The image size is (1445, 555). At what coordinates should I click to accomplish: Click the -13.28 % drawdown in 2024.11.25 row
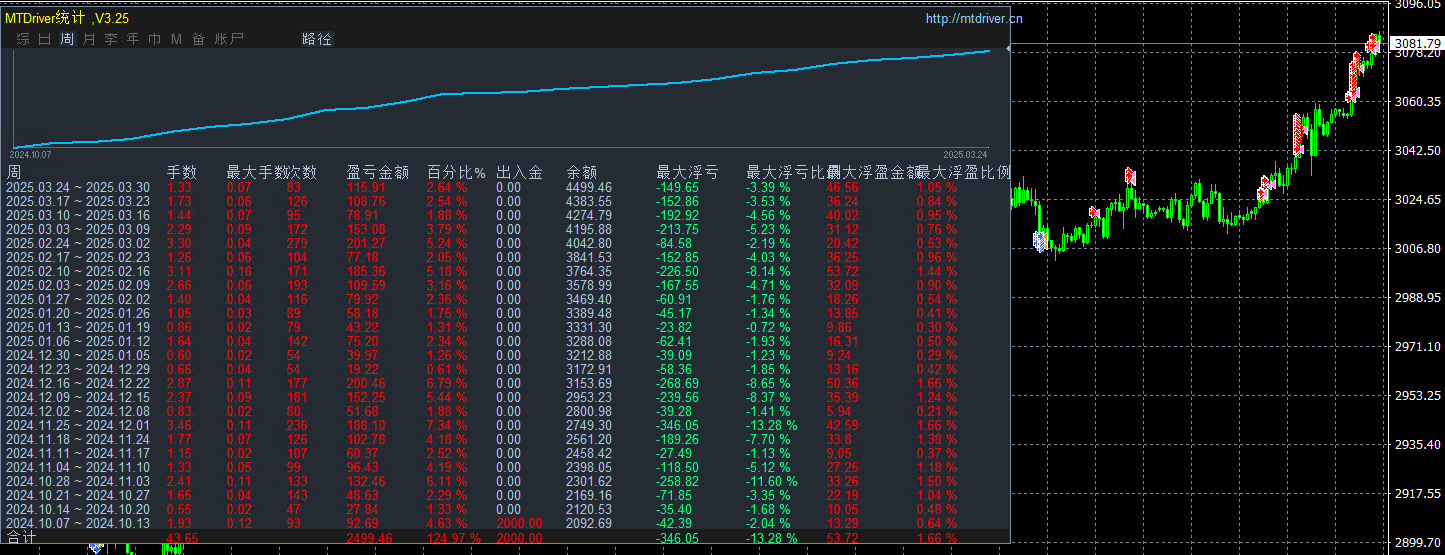772,425
